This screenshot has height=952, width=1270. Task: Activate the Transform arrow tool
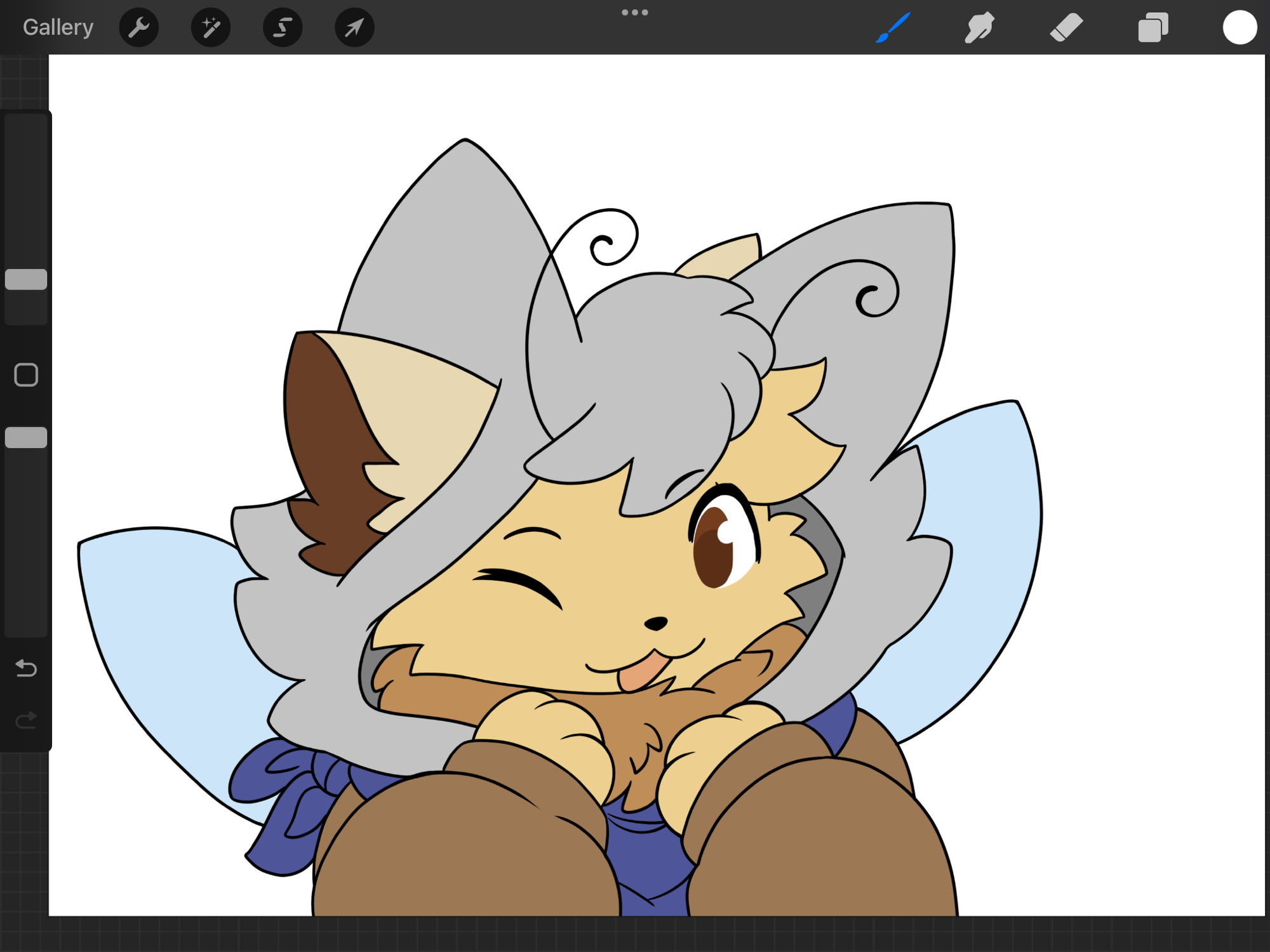click(354, 27)
